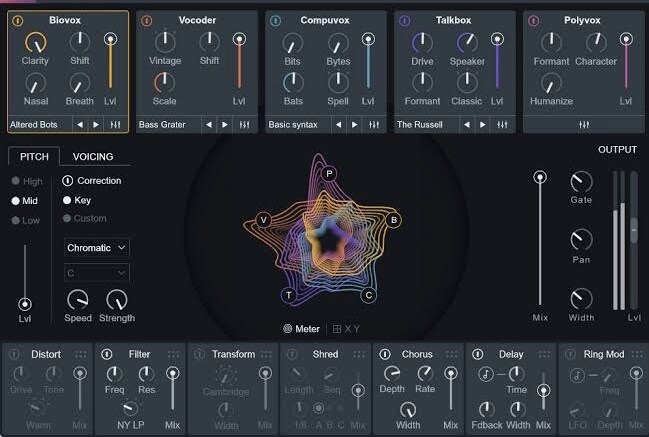The image size is (649, 437).
Task: Select next Talkbox preset arrow
Action: [483, 125]
